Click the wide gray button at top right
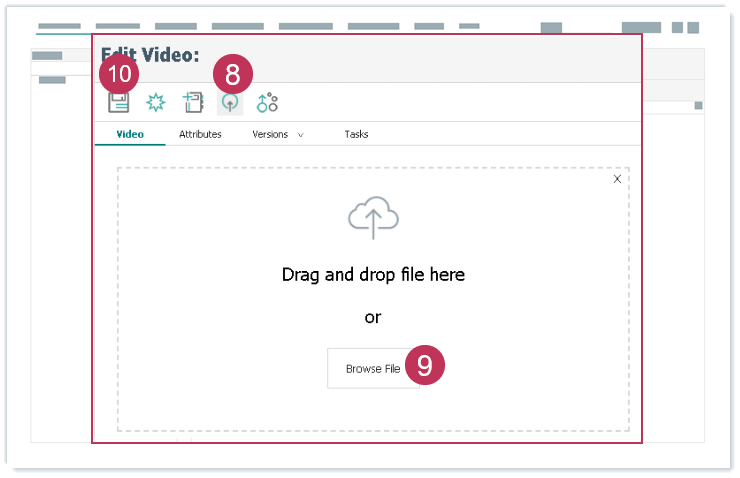This screenshot has width=740, height=478. (x=641, y=27)
